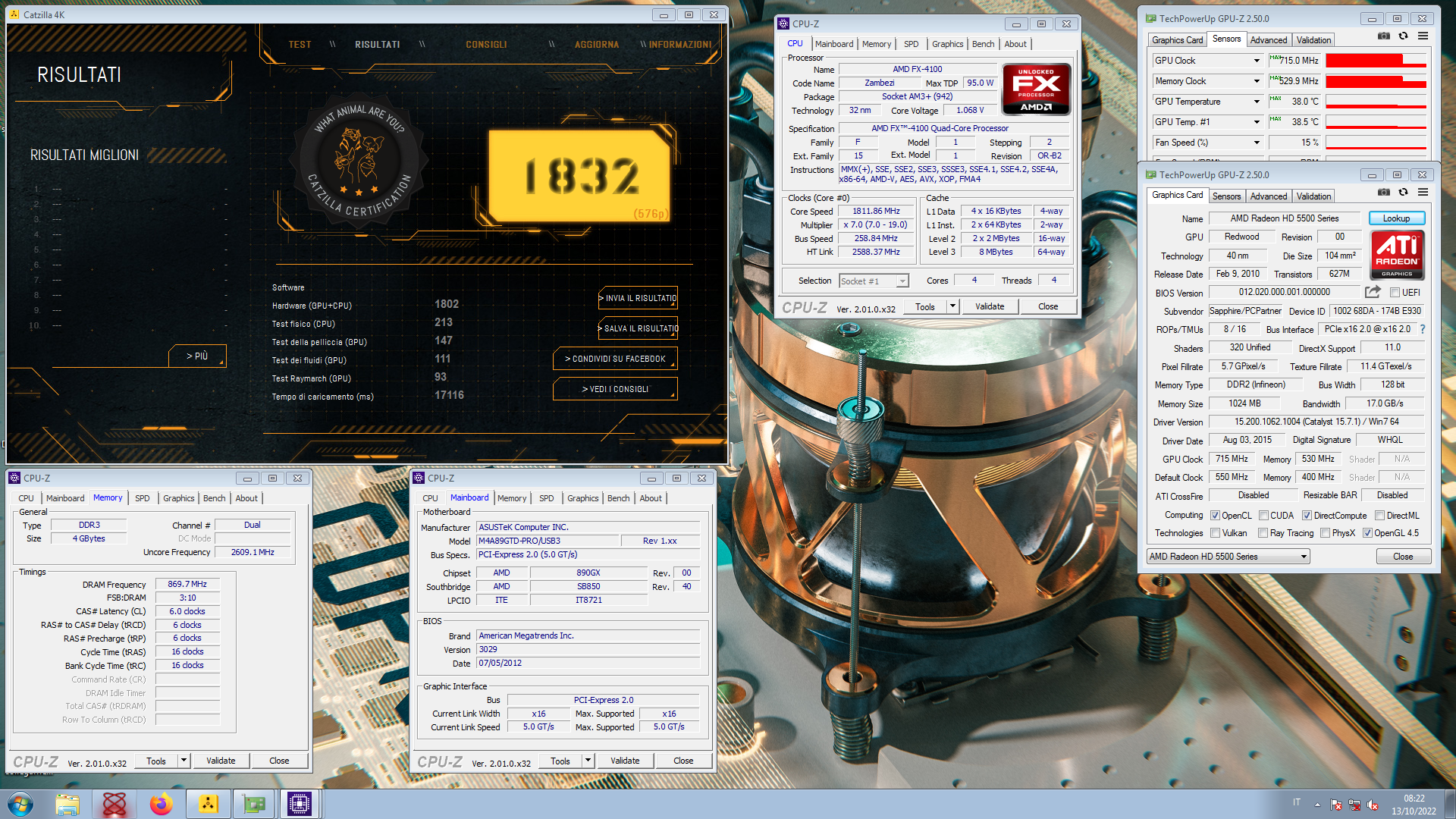The image size is (1456, 819).
Task: Open hamburger menu in GPU-Z Graphics Card window
Action: [x=1423, y=193]
